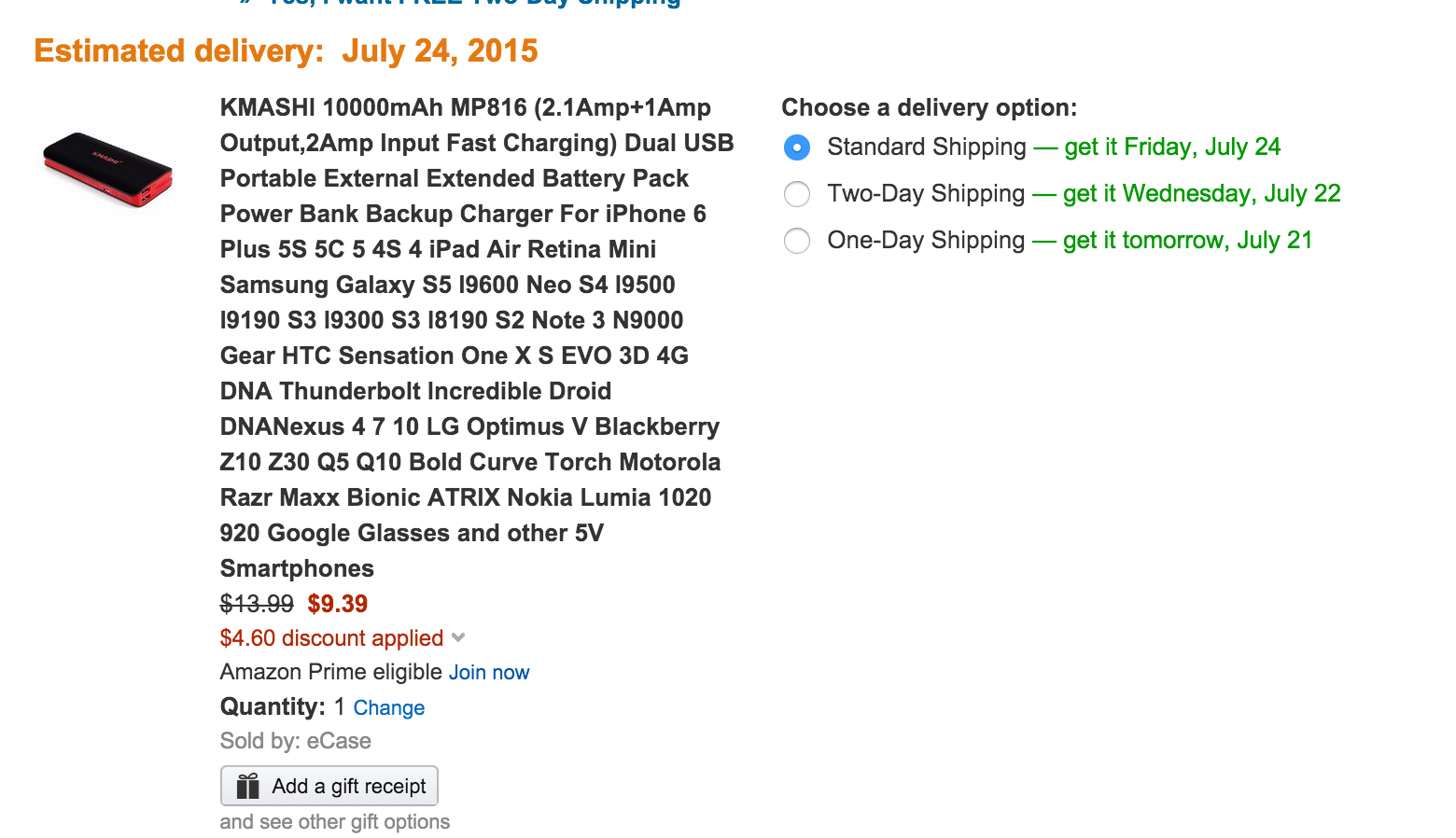This screenshot has width=1456, height=838.
Task: Select One-Day Shipping to get it tomorrow
Action: [x=796, y=241]
